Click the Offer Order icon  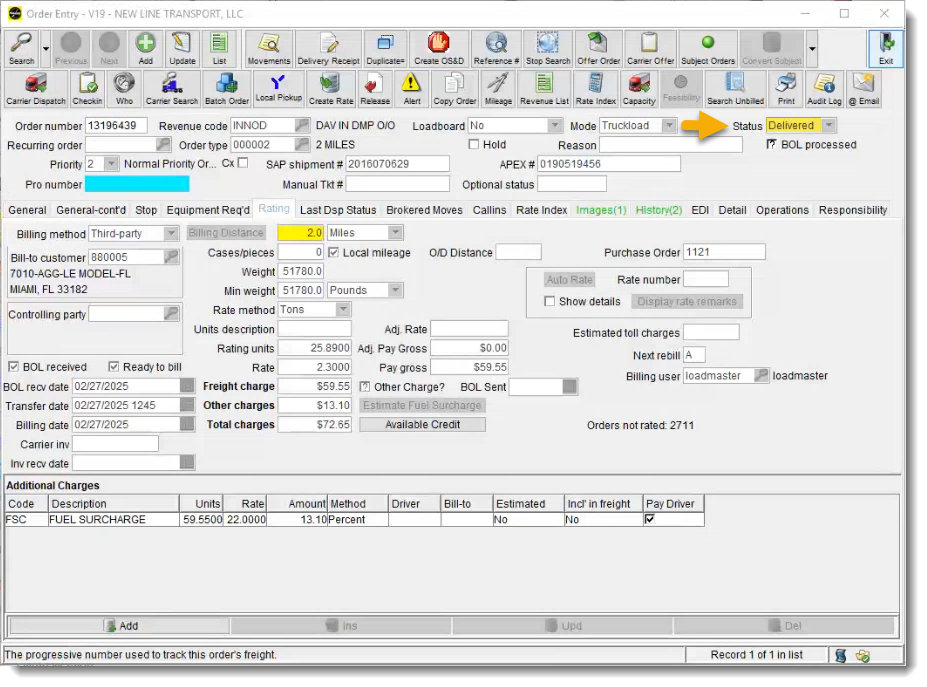point(598,48)
